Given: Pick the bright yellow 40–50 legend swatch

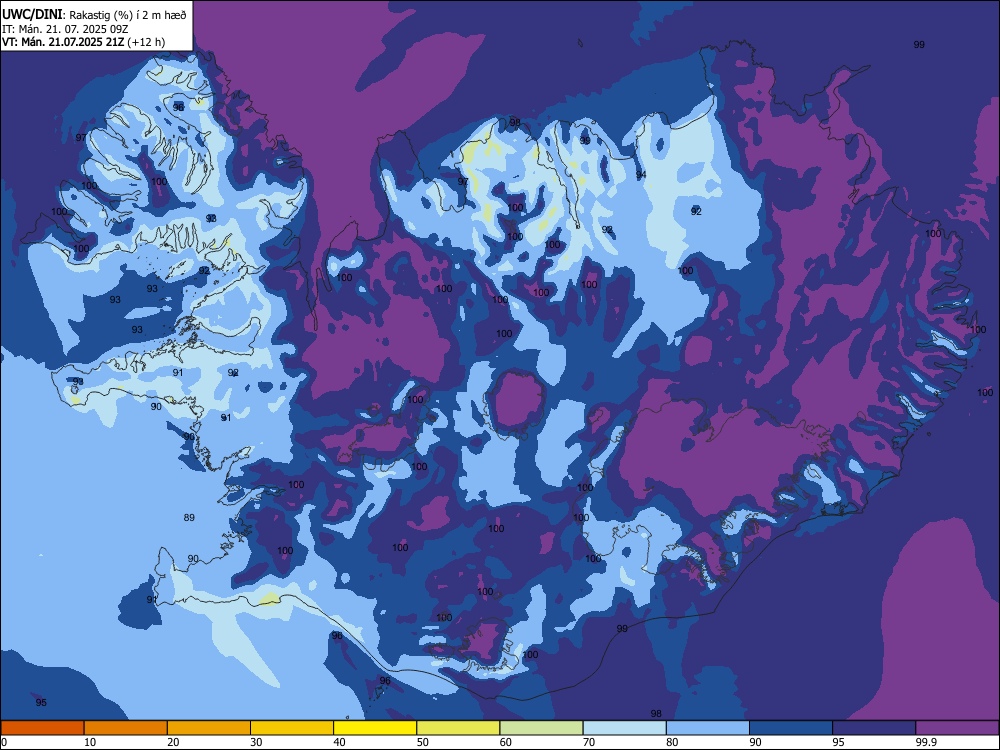Looking at the screenshot, I should pyautogui.click(x=375, y=728).
